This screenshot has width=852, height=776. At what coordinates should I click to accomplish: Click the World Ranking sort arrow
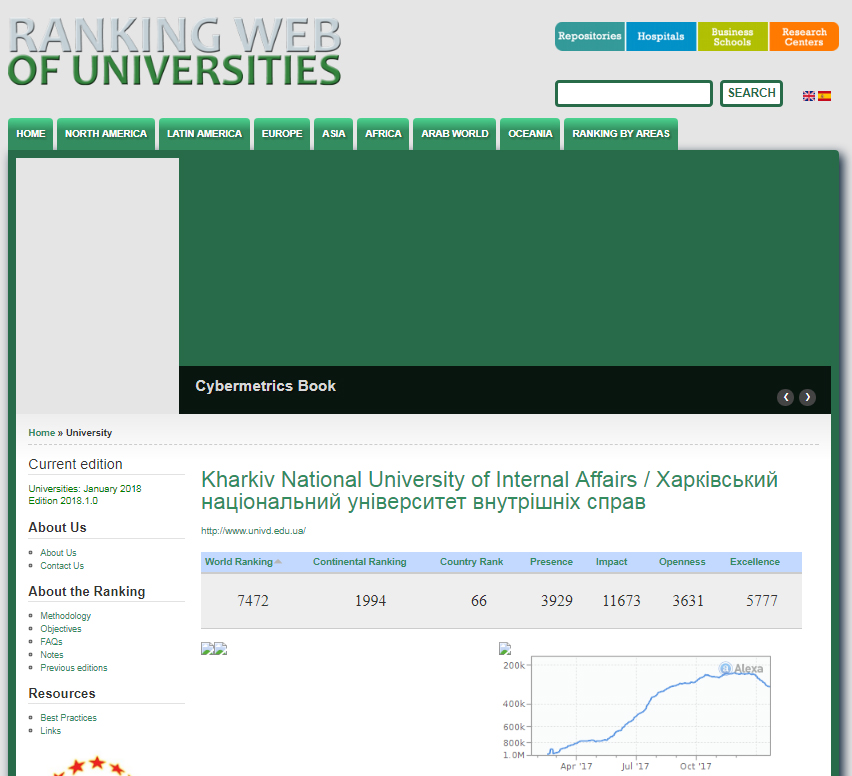pyautogui.click(x=278, y=562)
